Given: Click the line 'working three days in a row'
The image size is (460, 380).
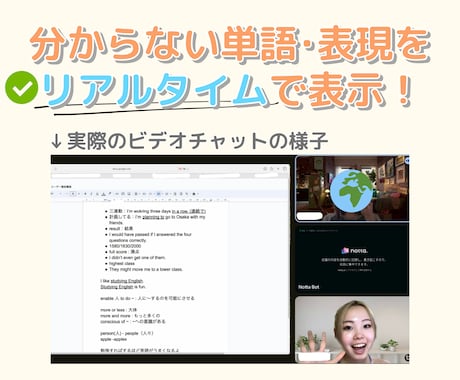Looking at the screenshot, I should click(157, 211).
